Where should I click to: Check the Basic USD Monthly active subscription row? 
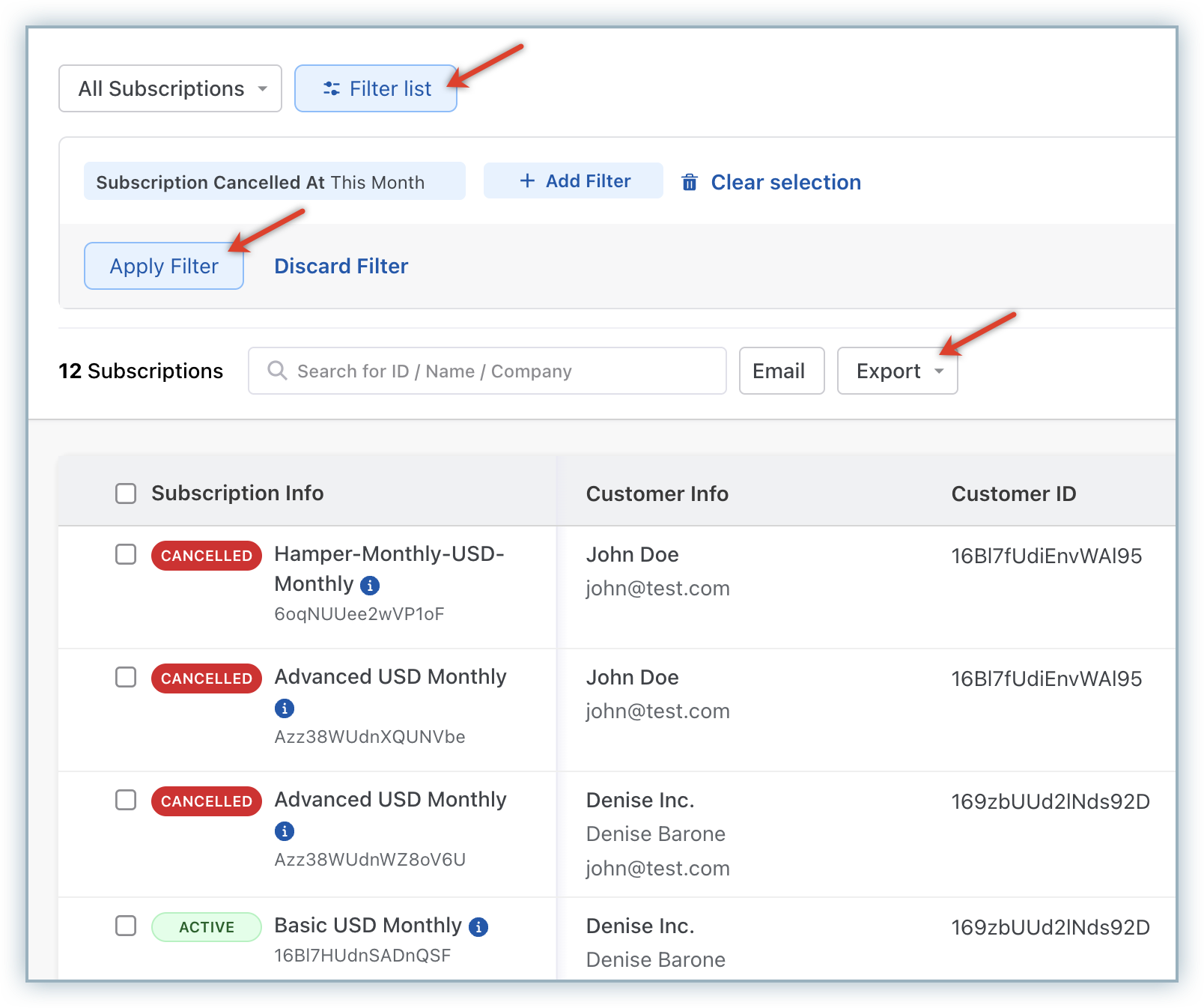(126, 926)
